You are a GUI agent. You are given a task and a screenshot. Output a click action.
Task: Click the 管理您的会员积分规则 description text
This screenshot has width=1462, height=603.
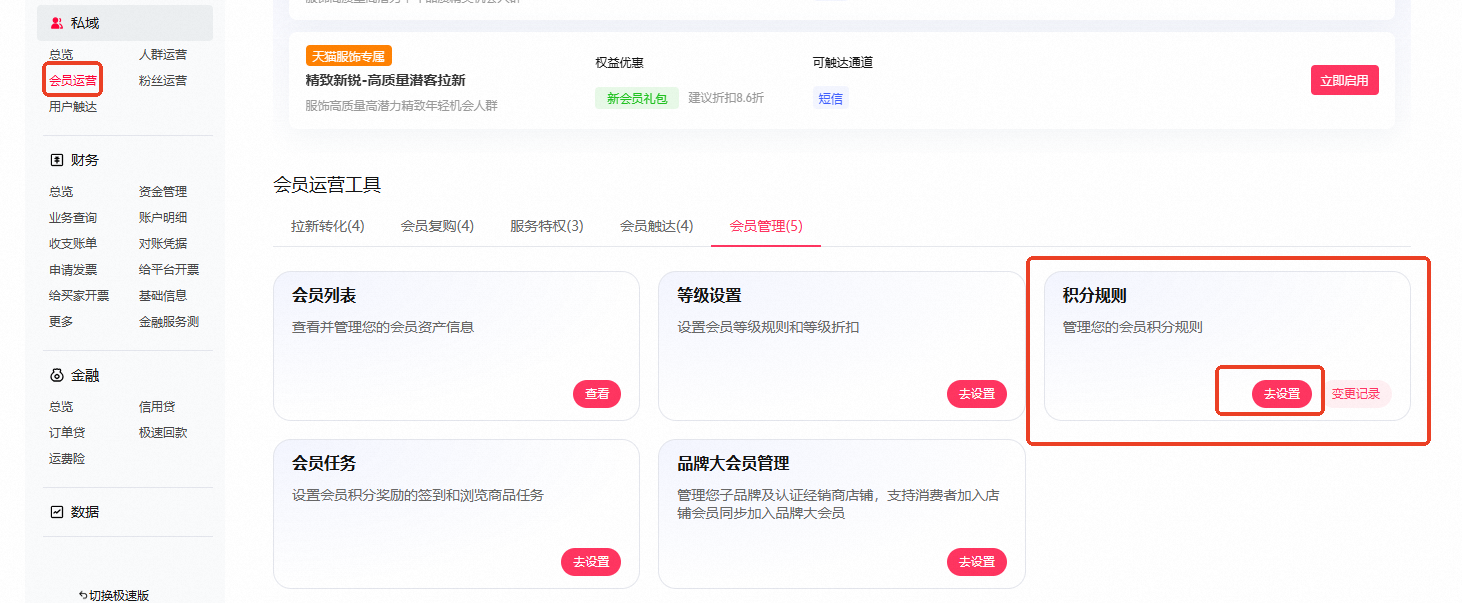click(x=1133, y=327)
